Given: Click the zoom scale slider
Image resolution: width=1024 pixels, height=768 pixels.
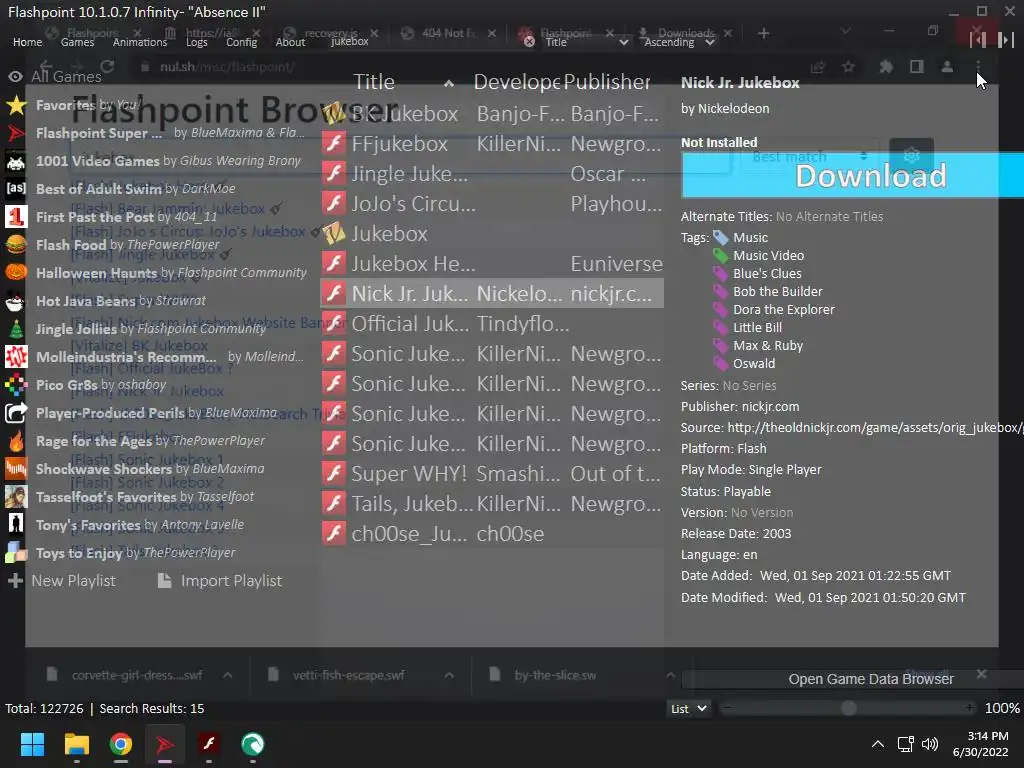Looking at the screenshot, I should pos(848,709).
